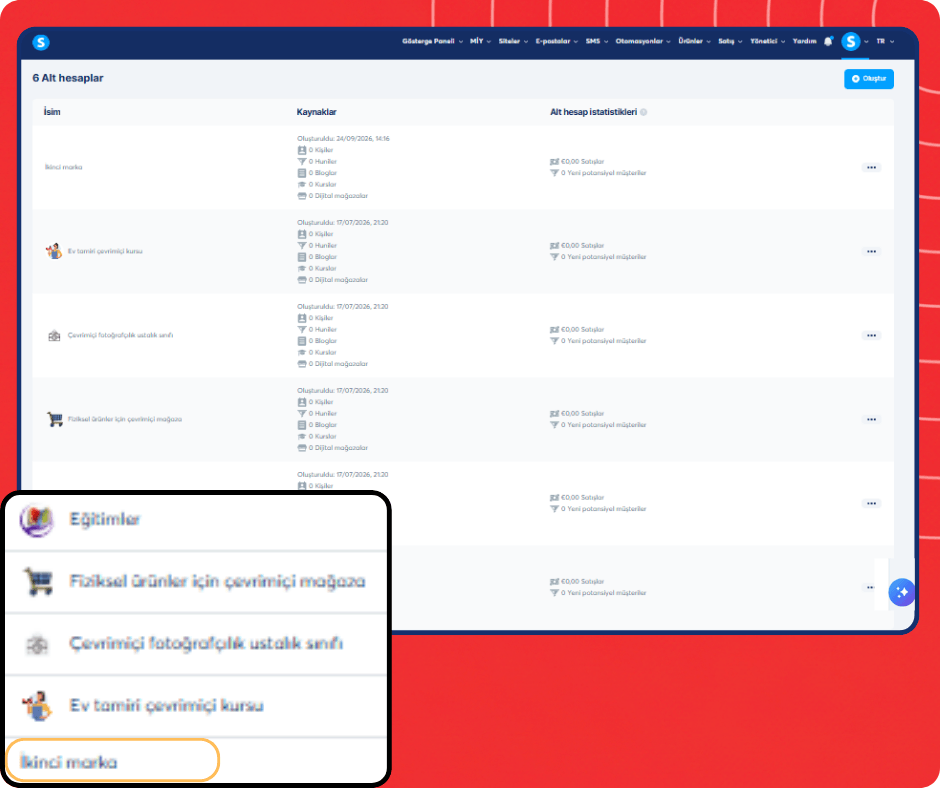
Task: Click the İsim column header
Action: point(52,112)
